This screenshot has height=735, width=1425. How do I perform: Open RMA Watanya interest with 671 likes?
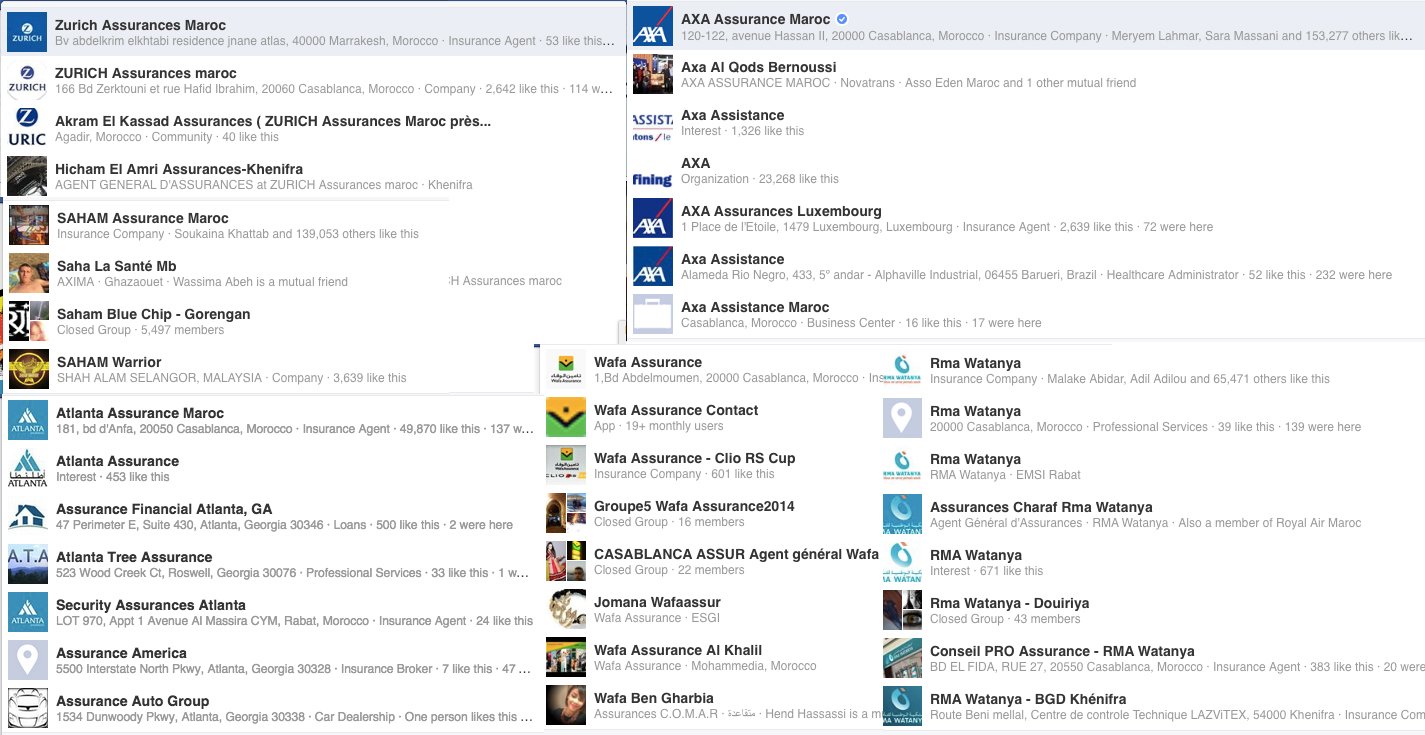1153,562
